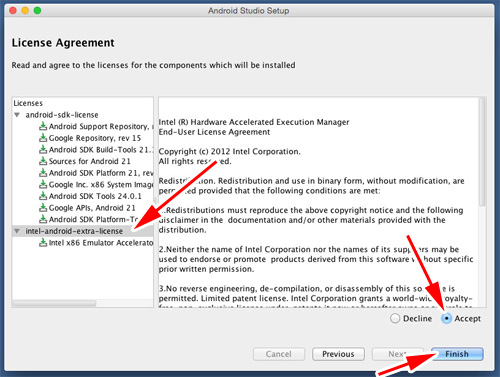Select 'Android SDK Build-Tools 21' row text
The image size is (500, 377).
[101, 150]
